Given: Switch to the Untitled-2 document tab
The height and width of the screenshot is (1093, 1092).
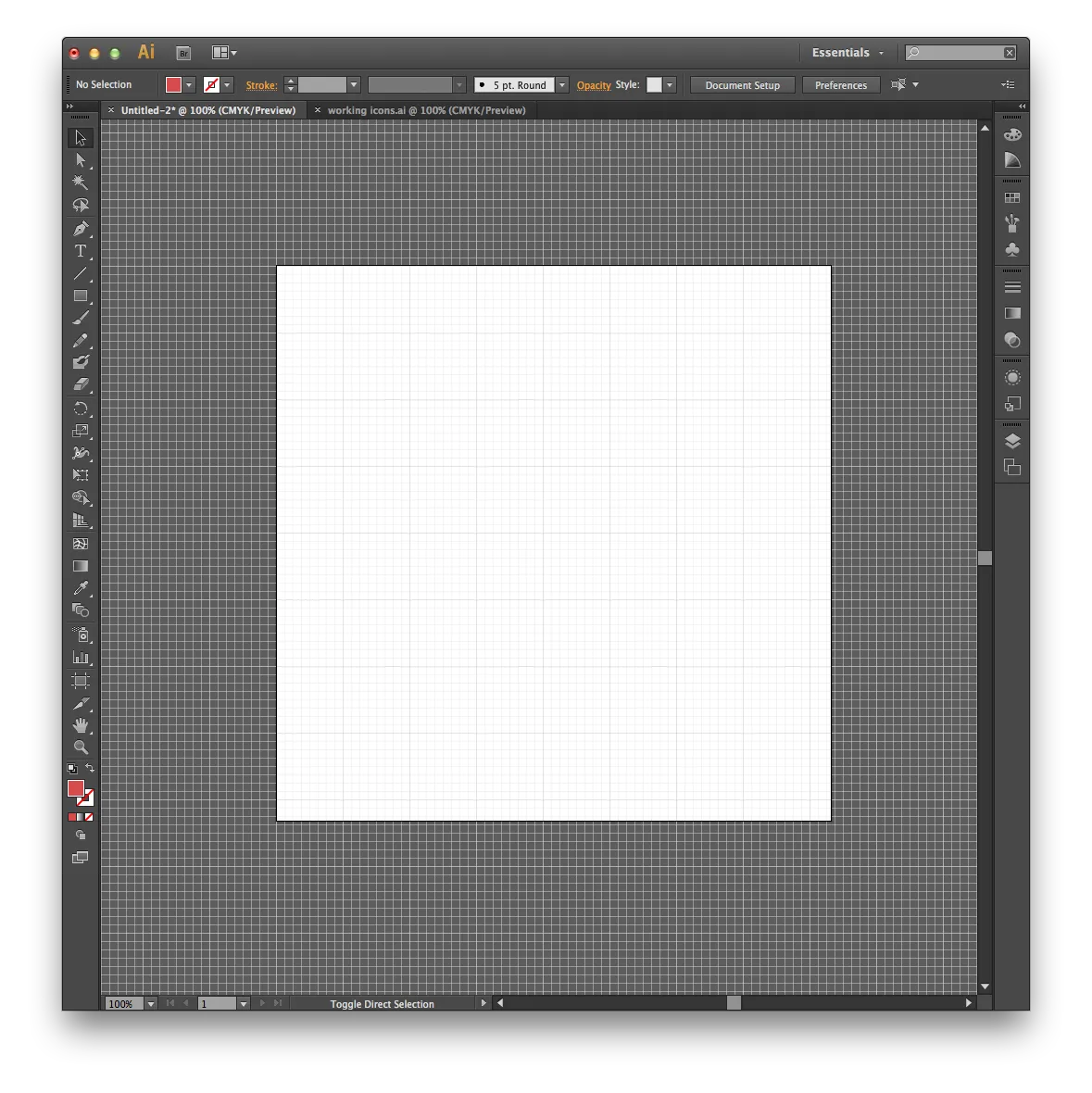Looking at the screenshot, I should (207, 110).
